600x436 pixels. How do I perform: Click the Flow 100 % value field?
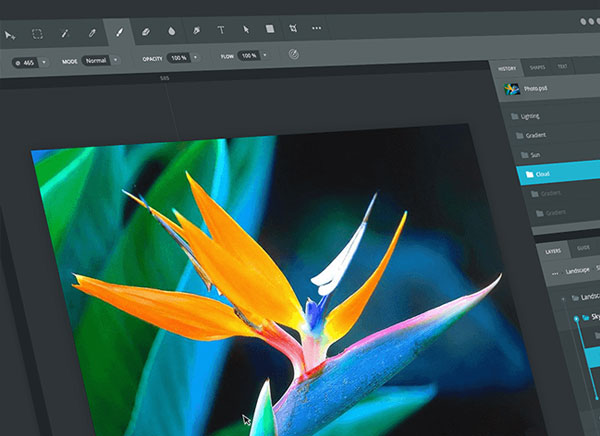pos(249,56)
